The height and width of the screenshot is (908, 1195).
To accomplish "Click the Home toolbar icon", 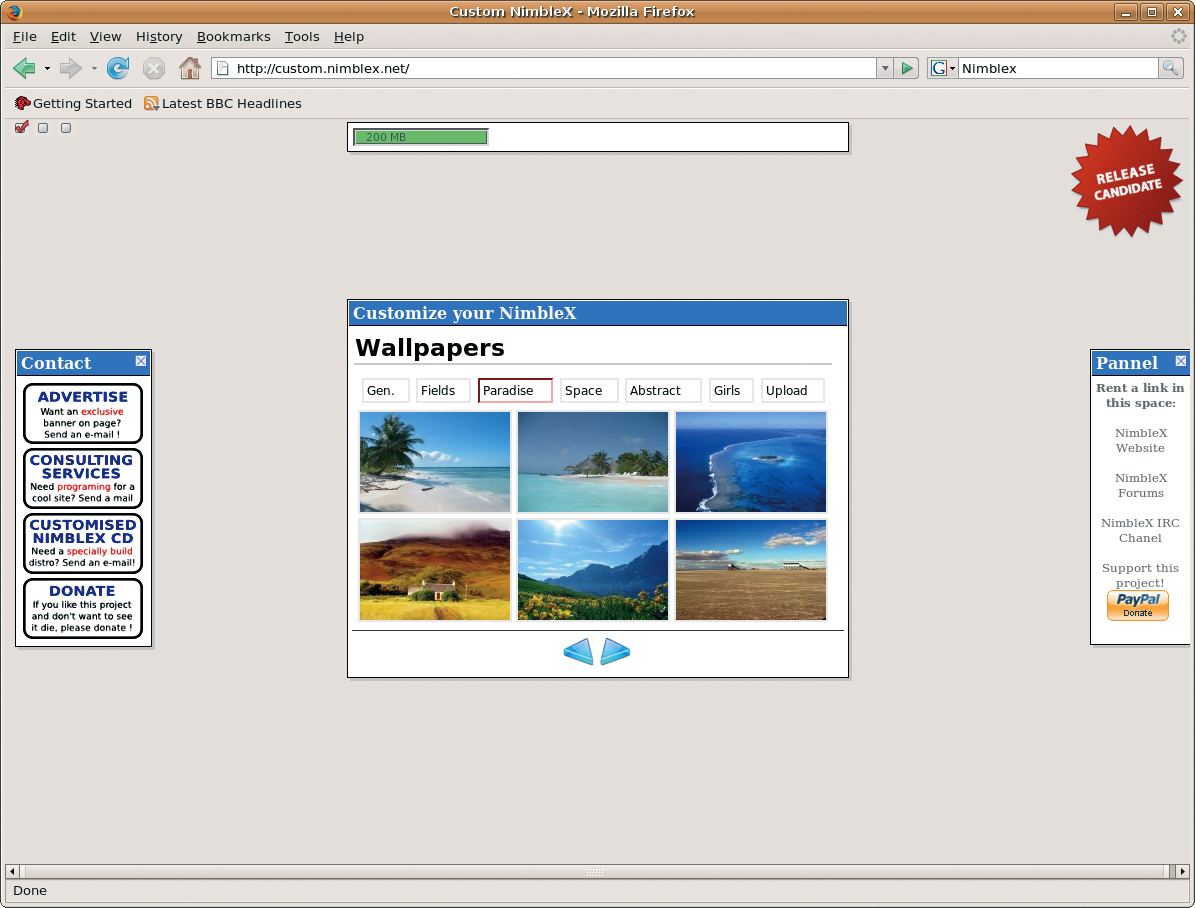I will (x=189, y=68).
